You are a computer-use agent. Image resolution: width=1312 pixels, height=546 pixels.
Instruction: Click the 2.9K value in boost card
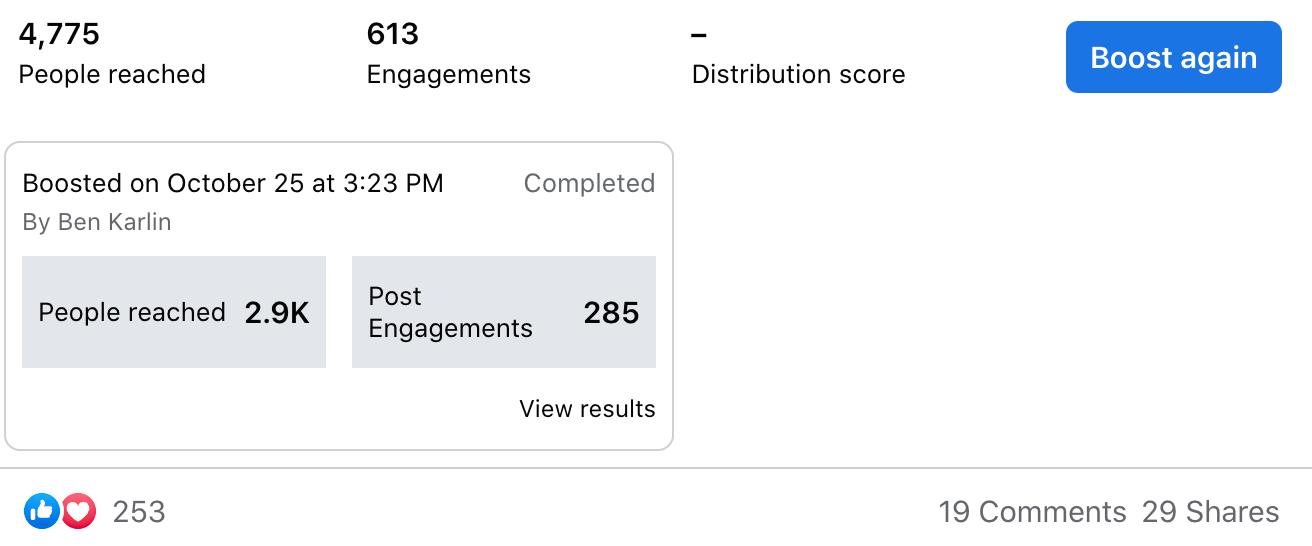pos(277,313)
